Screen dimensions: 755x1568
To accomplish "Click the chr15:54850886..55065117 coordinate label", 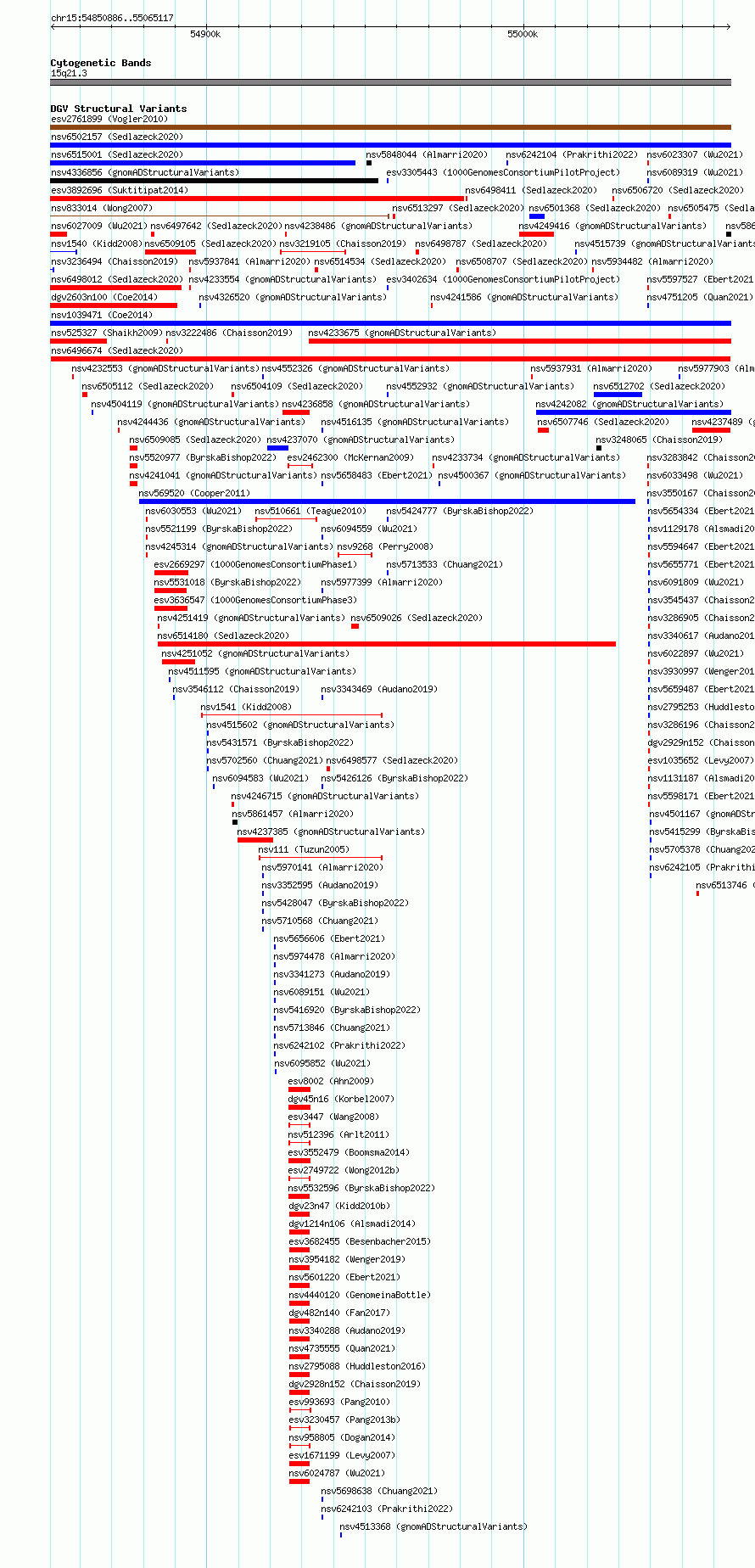I will (x=112, y=18).
